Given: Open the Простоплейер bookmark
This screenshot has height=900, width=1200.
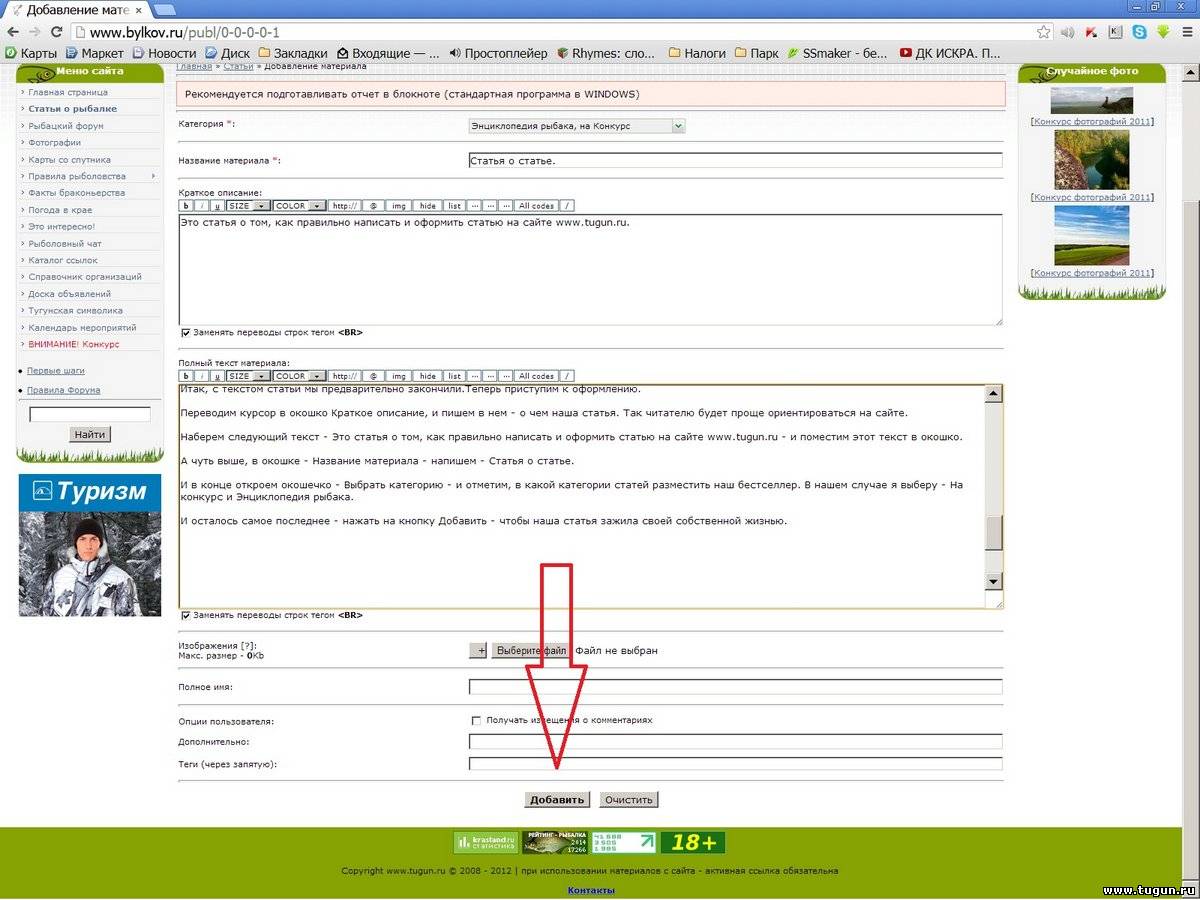Looking at the screenshot, I should click(x=499, y=53).
